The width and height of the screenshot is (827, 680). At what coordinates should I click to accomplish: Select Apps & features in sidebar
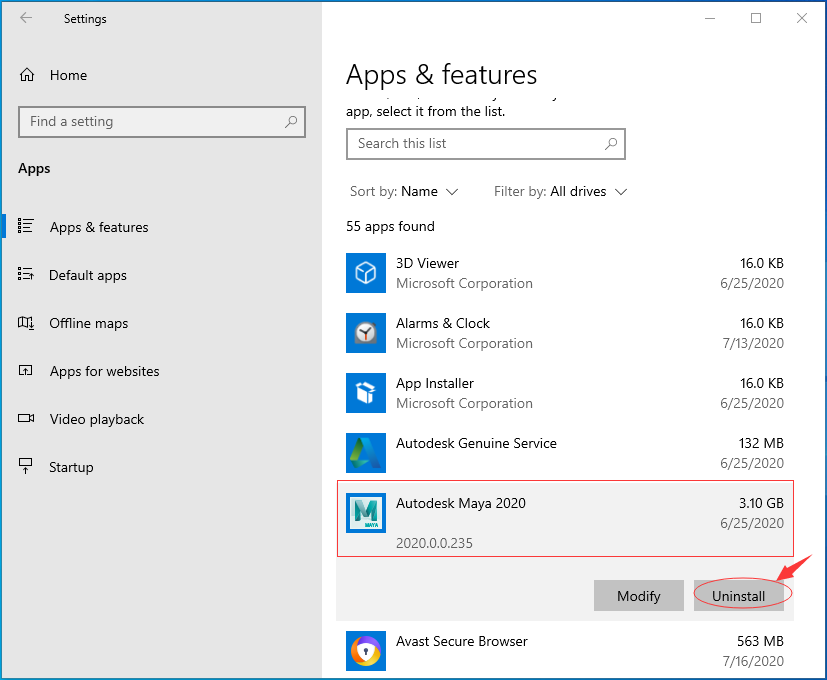click(x=99, y=227)
